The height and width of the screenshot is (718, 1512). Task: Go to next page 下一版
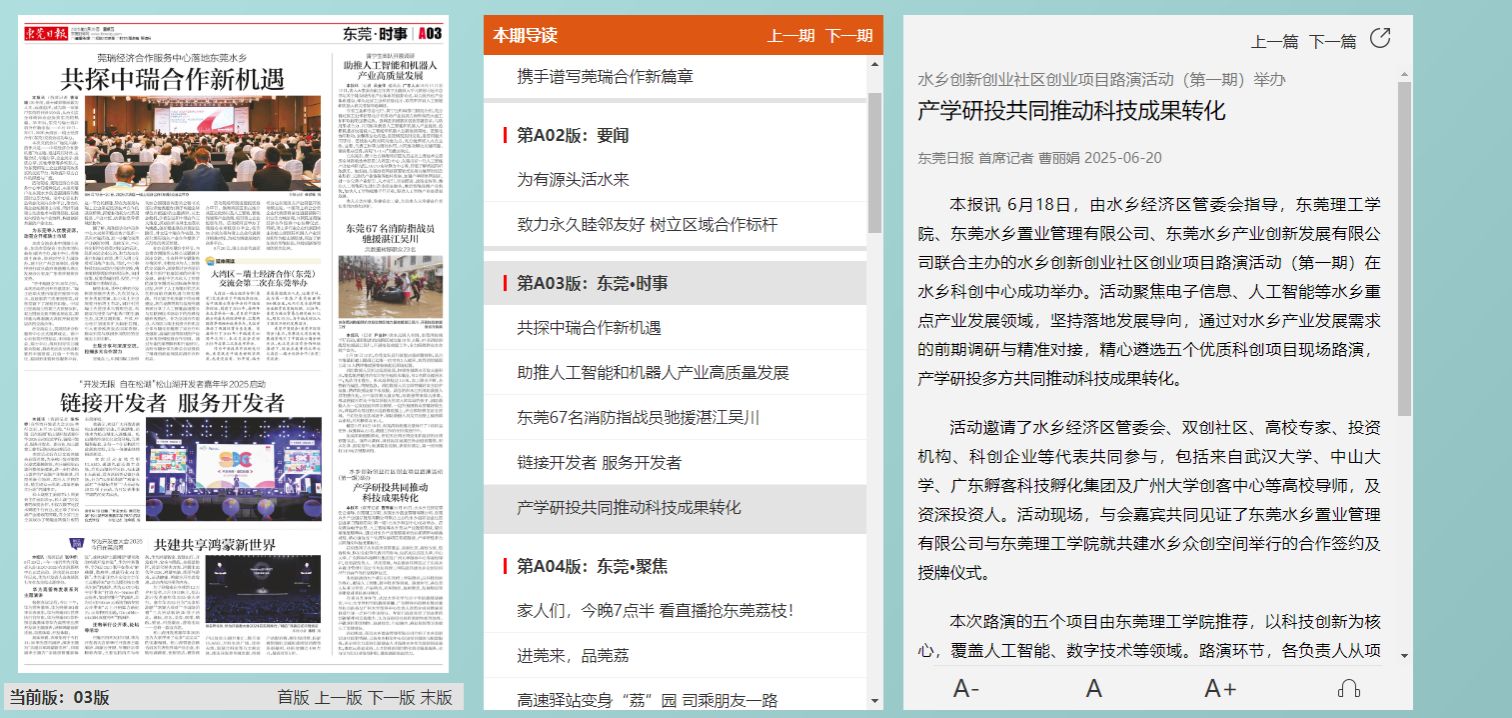[391, 698]
